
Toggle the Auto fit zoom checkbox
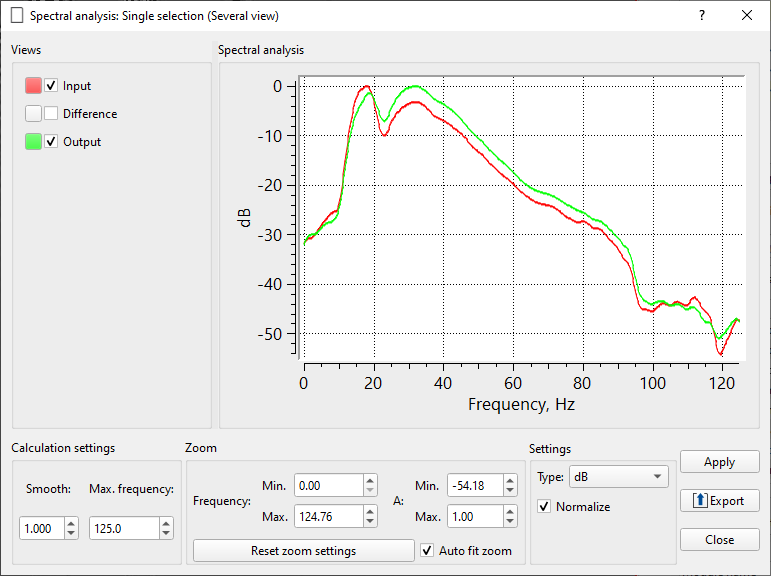428,551
